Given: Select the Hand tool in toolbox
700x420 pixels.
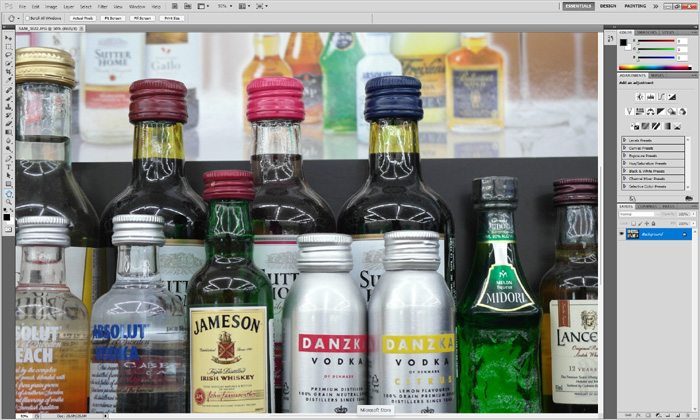Looking at the screenshot, I should pos(8,195).
